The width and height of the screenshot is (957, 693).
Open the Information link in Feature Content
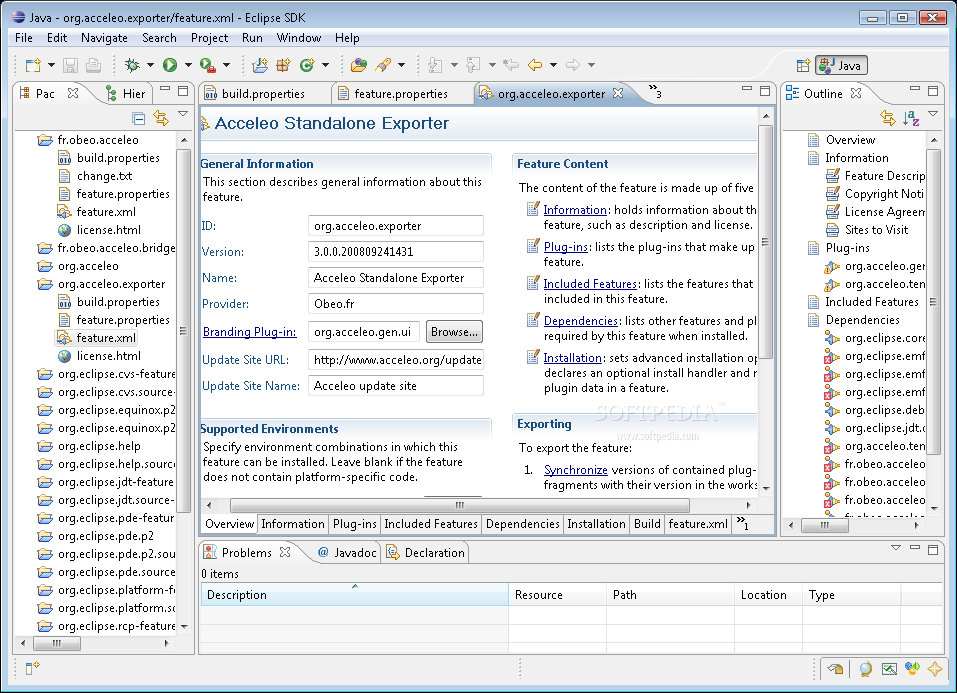click(575, 209)
